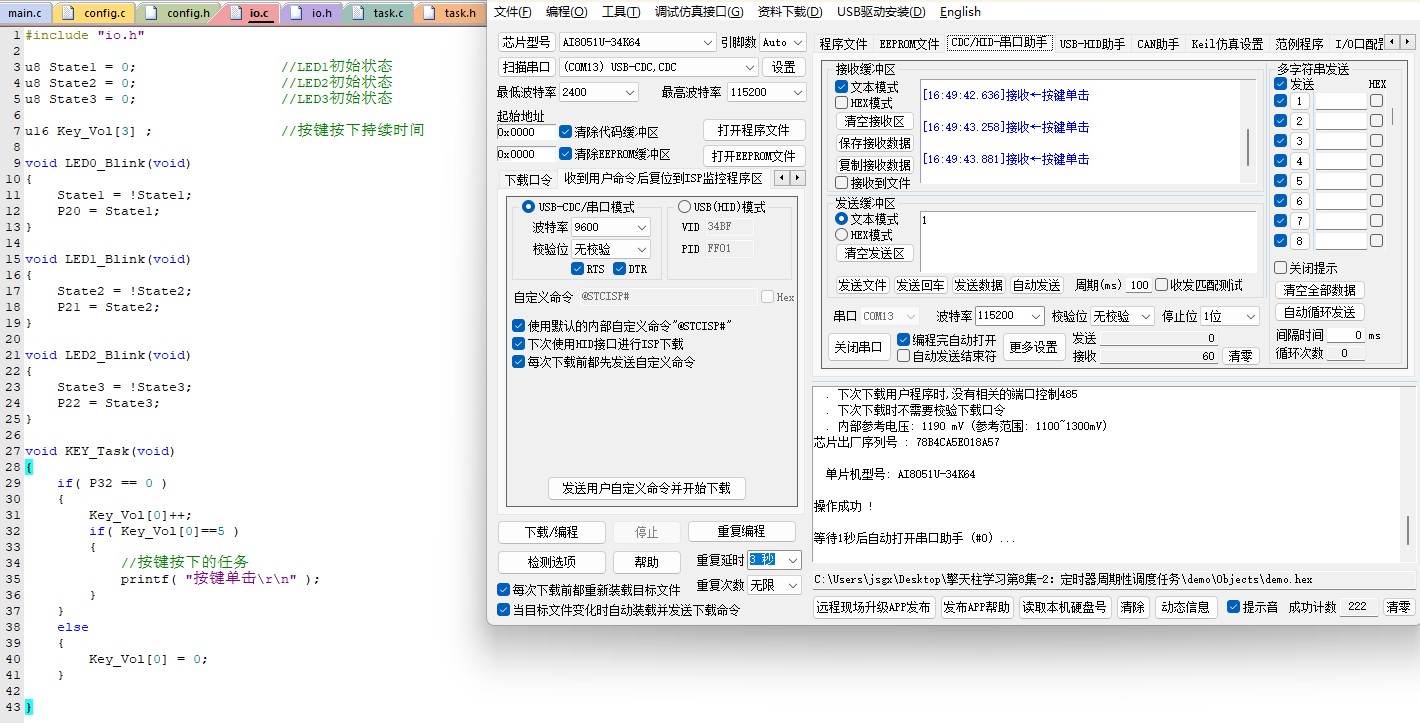Click the 下载/编程 button

click(551, 532)
